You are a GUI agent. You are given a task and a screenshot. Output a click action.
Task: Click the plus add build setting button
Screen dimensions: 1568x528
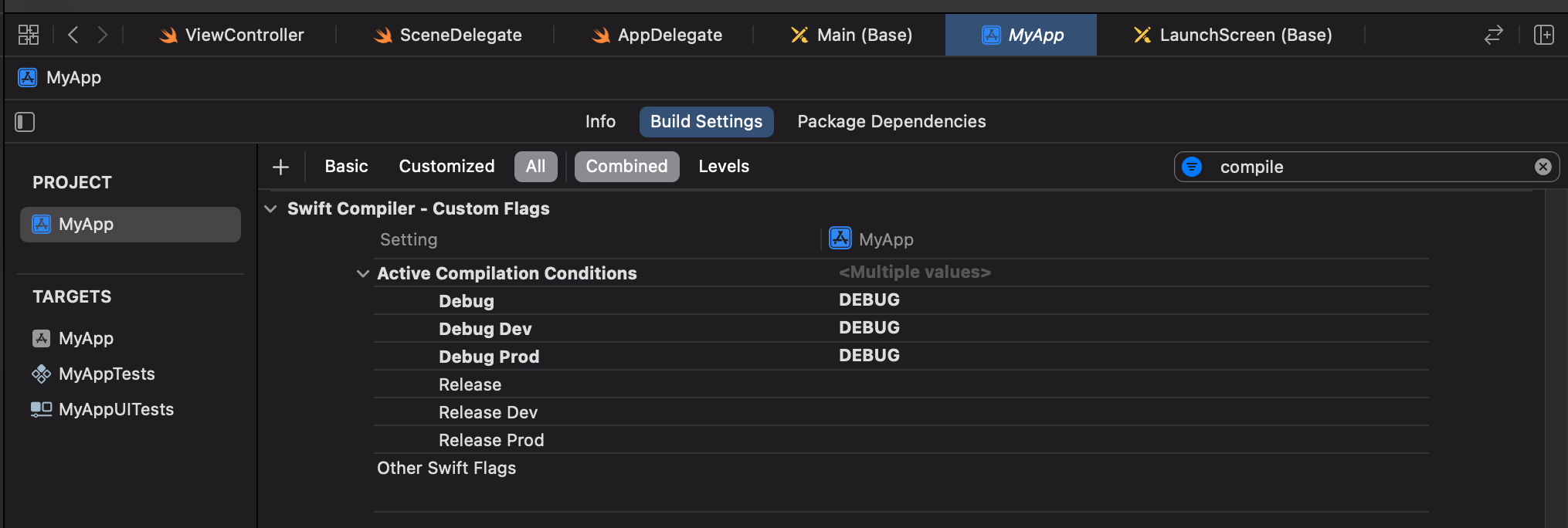pos(281,167)
